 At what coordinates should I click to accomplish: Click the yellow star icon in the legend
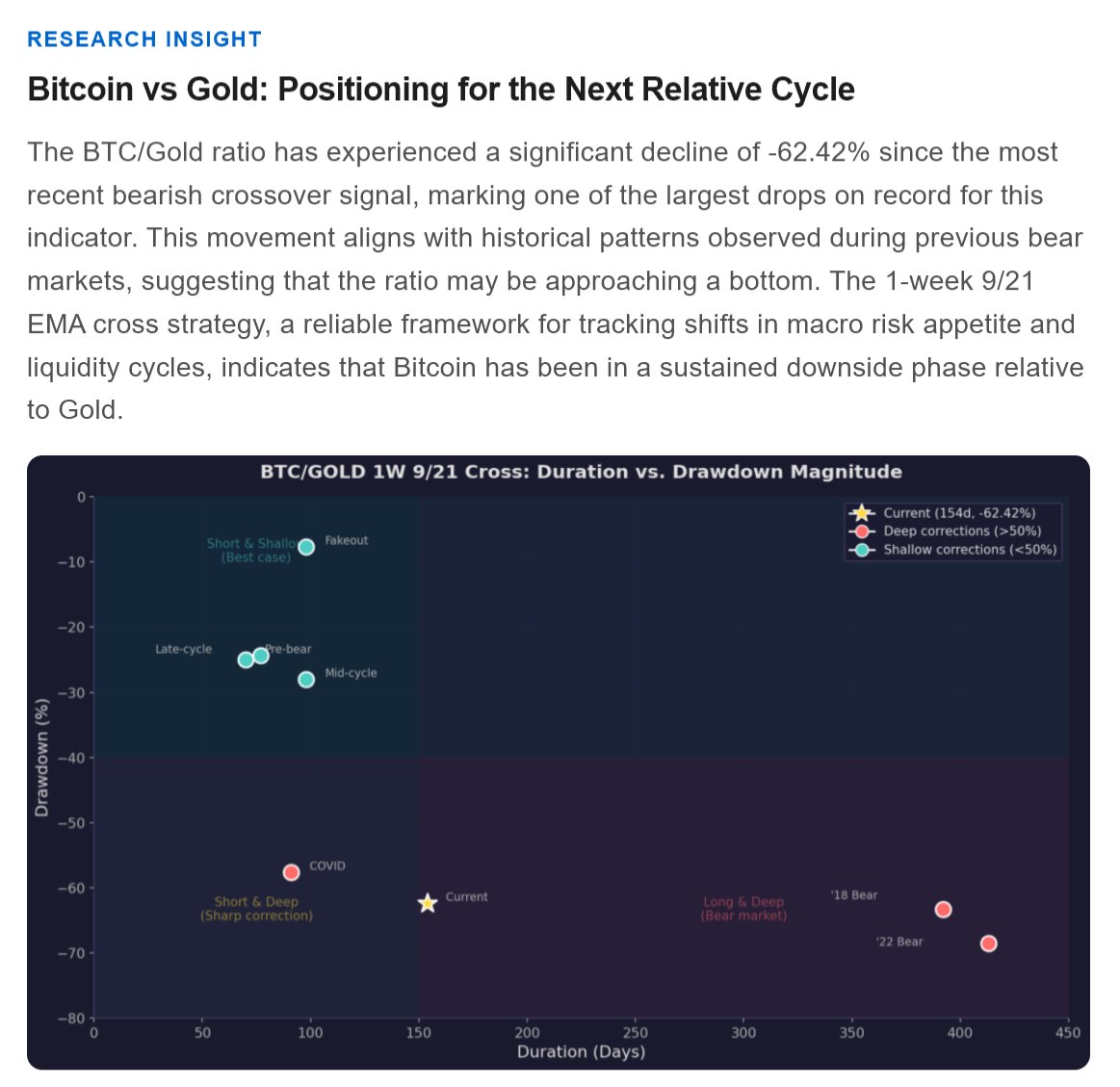pos(862,513)
